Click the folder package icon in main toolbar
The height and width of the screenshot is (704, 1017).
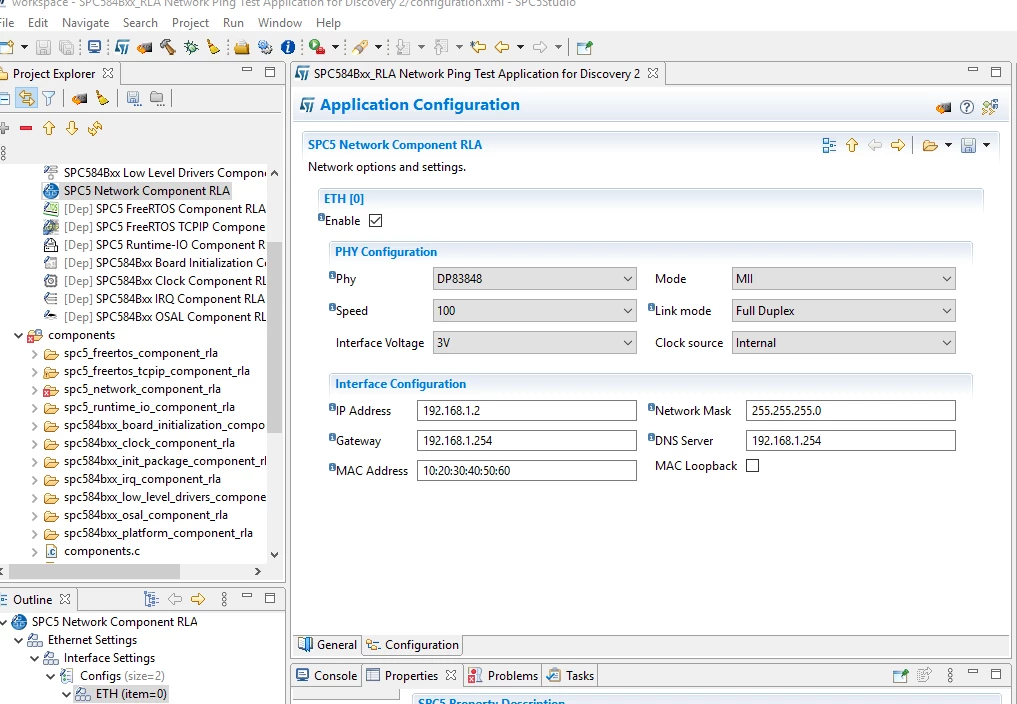click(242, 47)
